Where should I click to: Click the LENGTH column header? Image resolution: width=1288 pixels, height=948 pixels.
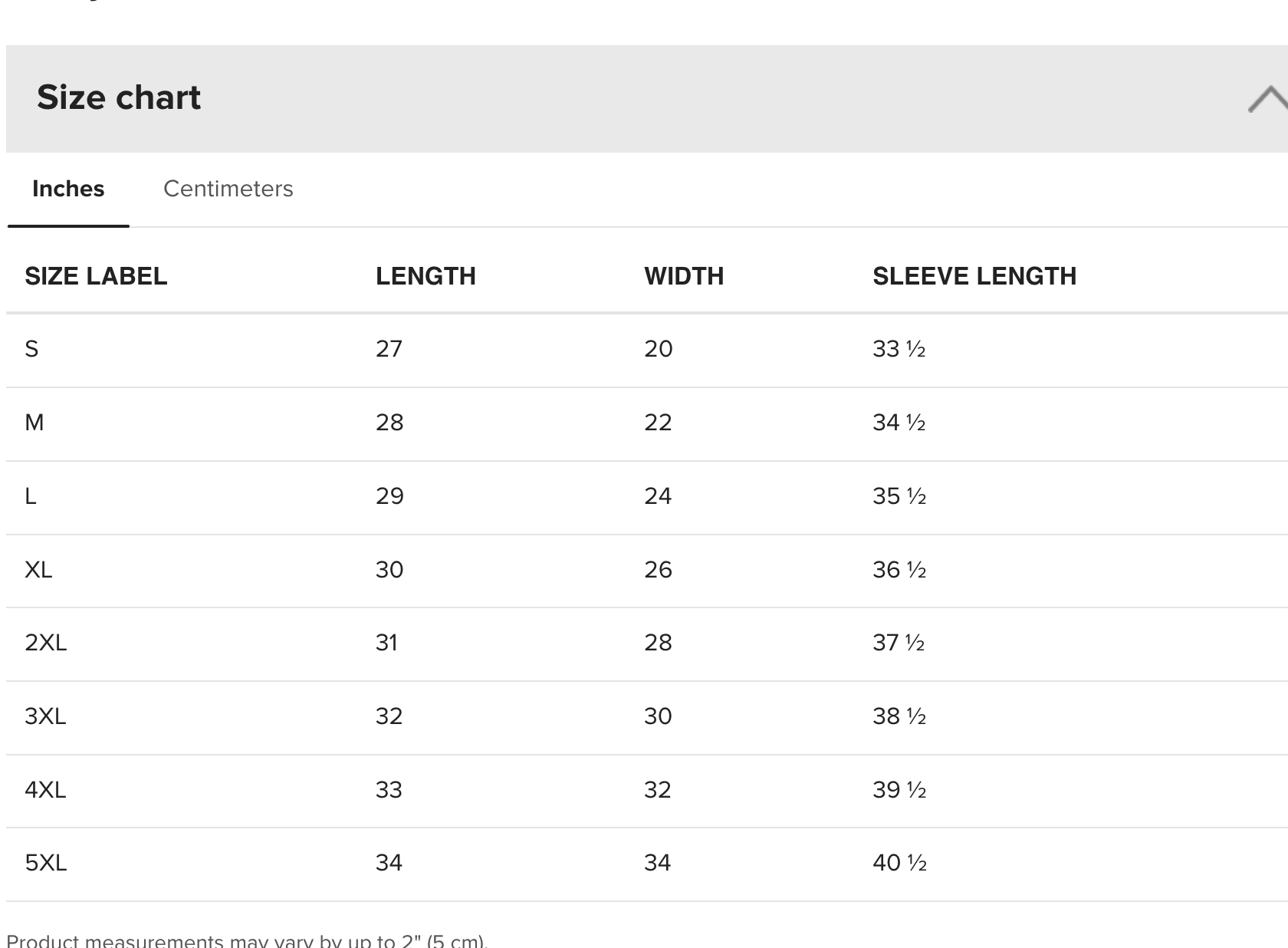pyautogui.click(x=426, y=276)
